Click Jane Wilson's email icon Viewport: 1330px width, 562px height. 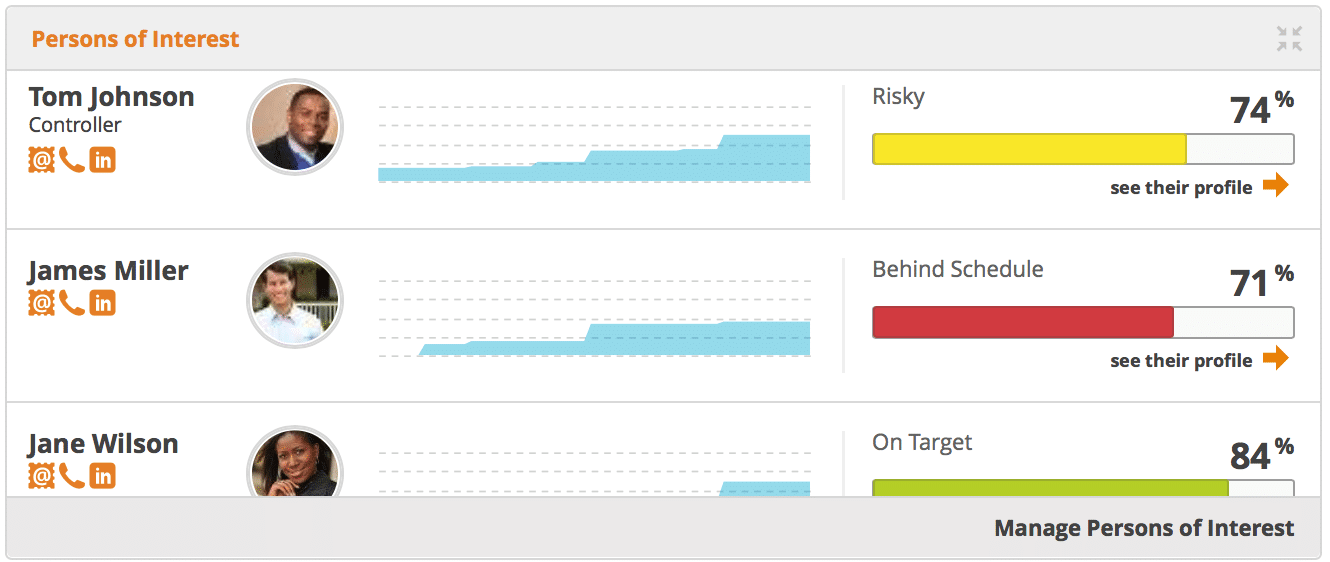[42, 476]
